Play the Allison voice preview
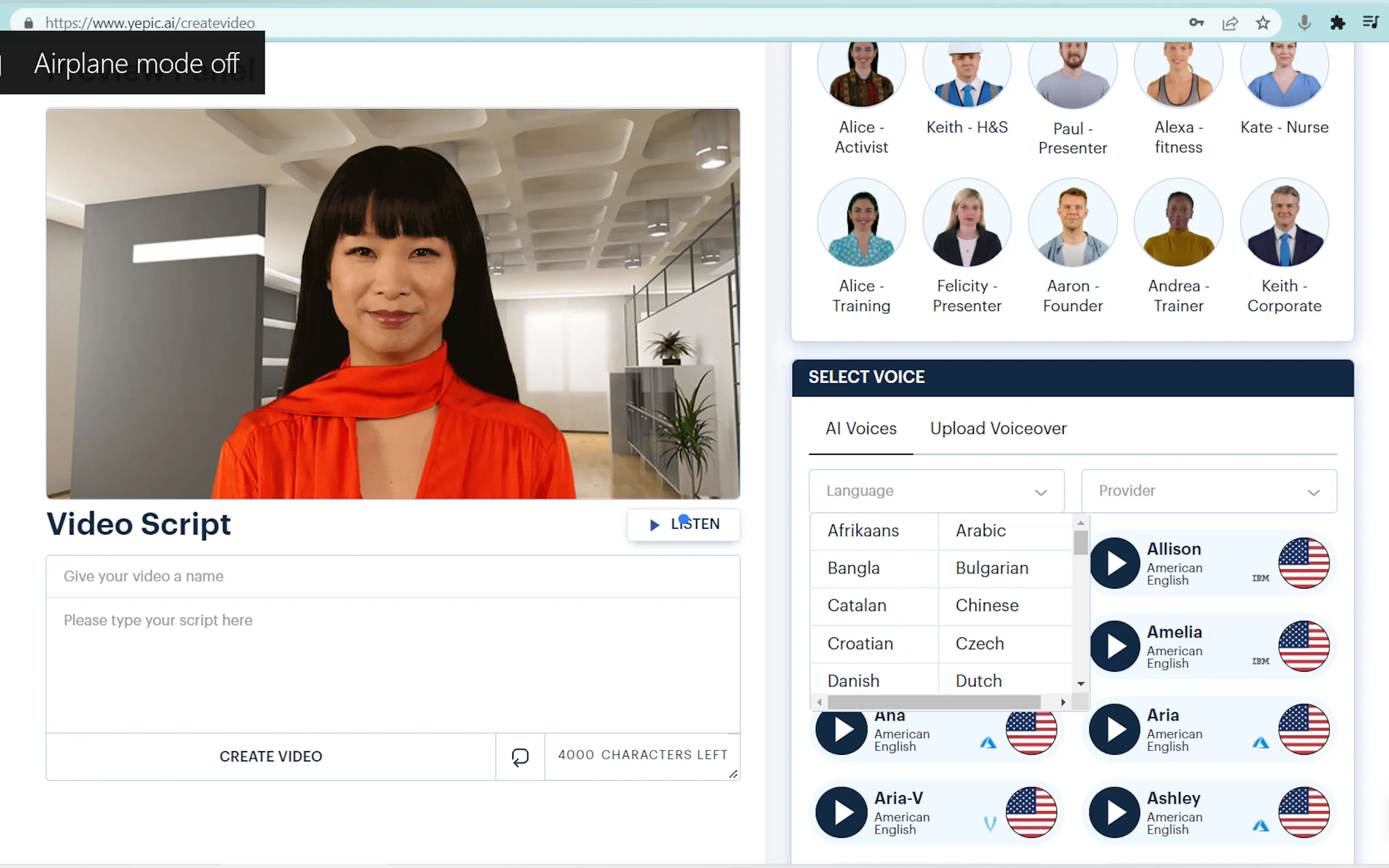 1114,563
